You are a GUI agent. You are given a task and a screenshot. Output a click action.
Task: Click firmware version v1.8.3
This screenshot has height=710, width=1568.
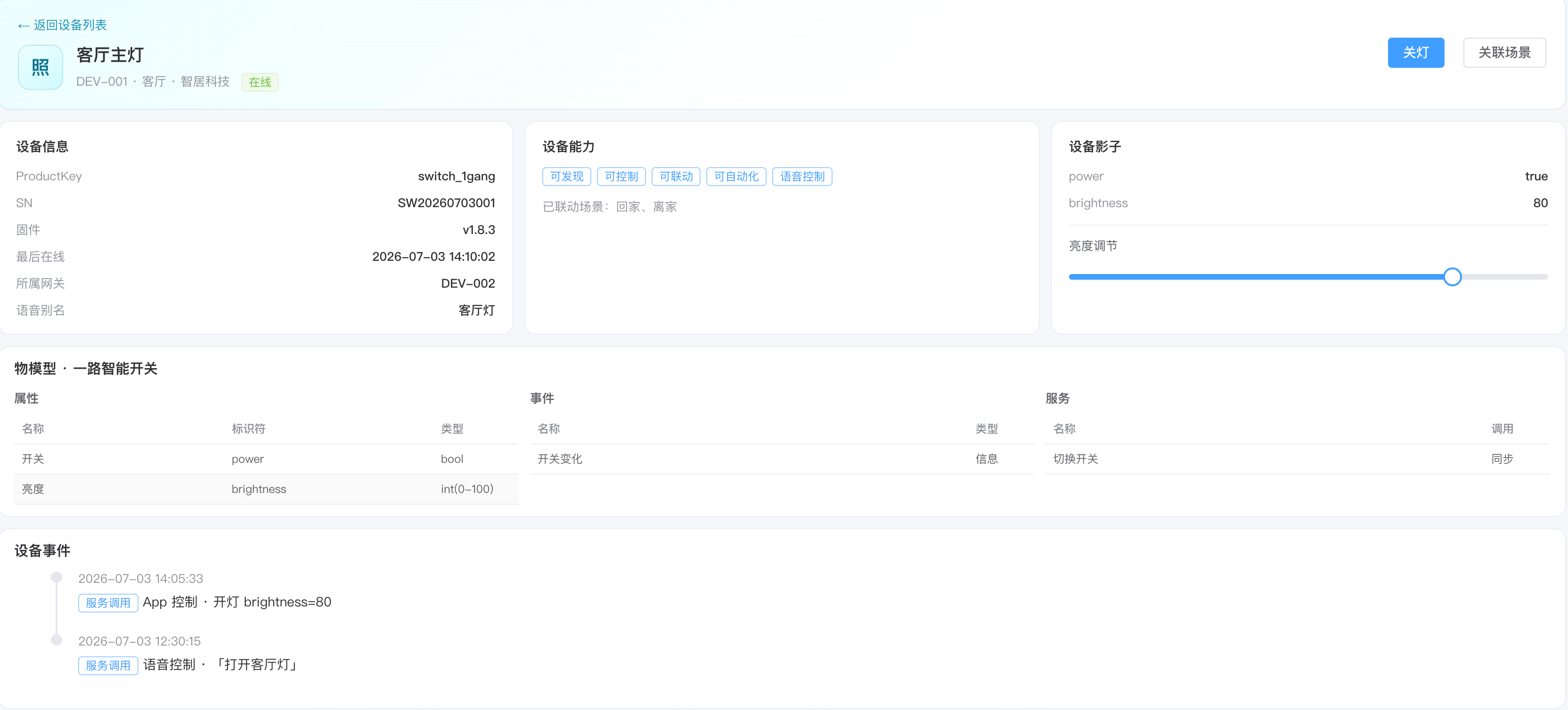point(478,230)
